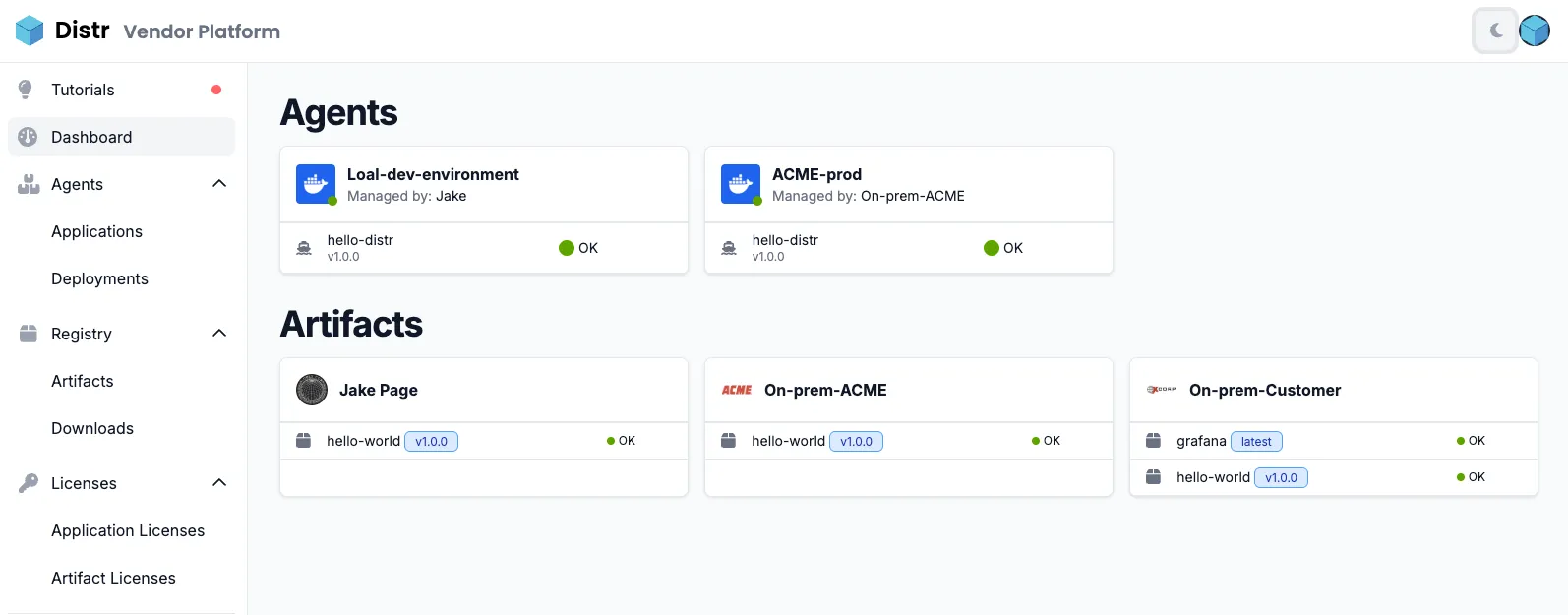The width and height of the screenshot is (1568, 615).
Task: Click OK status in grafana row
Action: tap(1471, 441)
